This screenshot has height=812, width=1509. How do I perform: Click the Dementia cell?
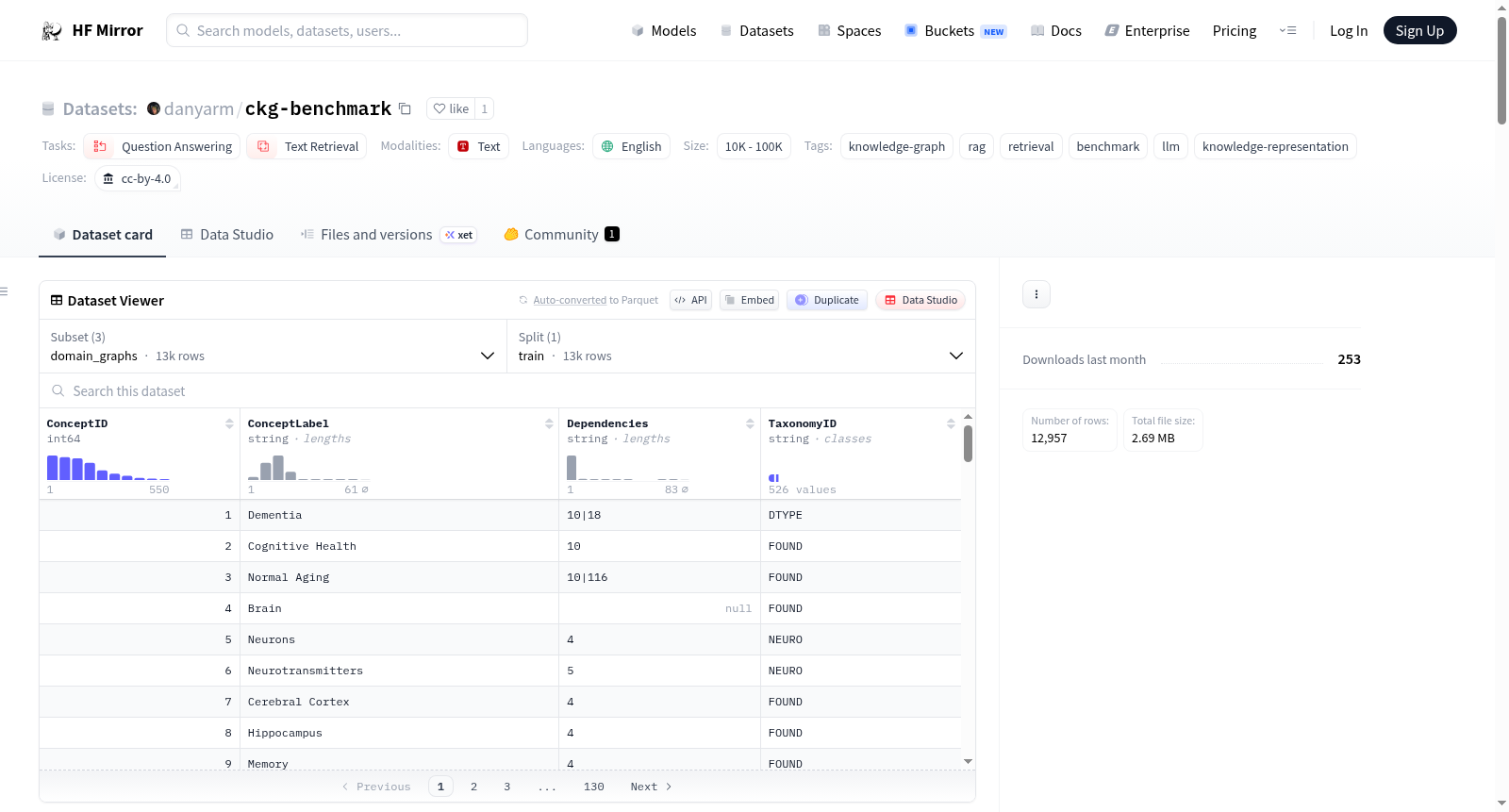(399, 515)
